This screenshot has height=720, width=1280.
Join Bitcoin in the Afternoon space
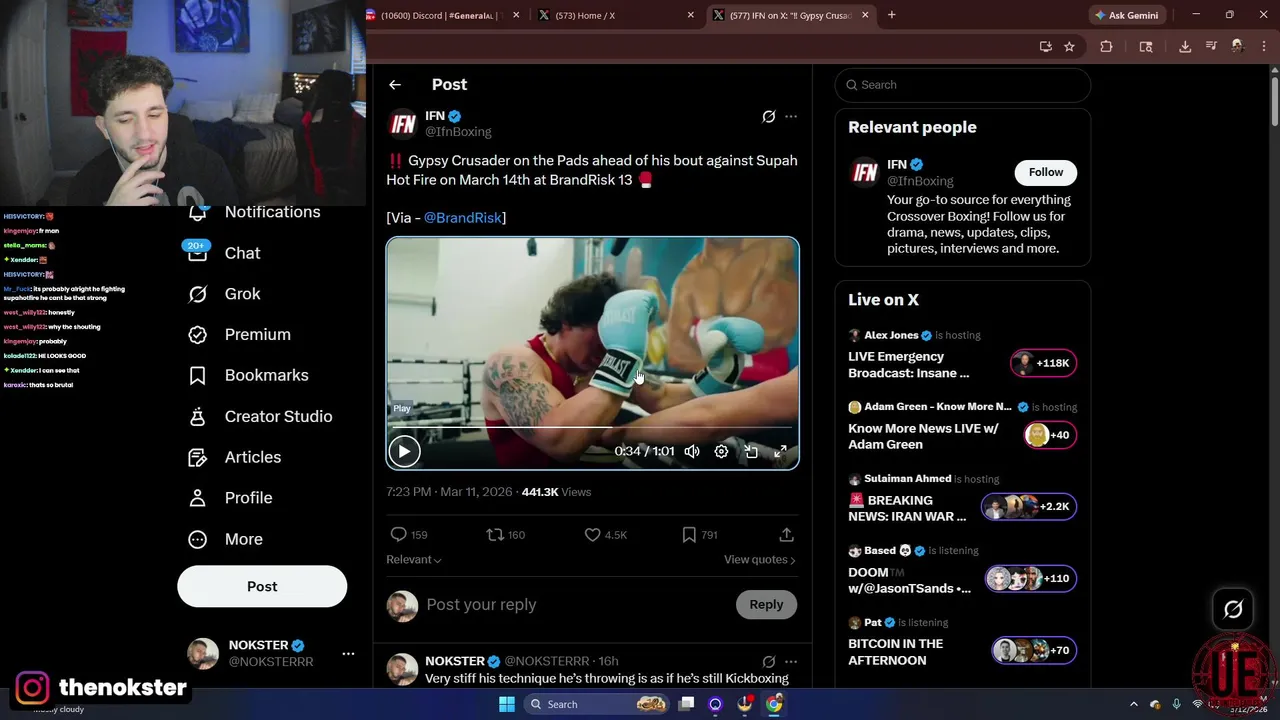coord(962,643)
